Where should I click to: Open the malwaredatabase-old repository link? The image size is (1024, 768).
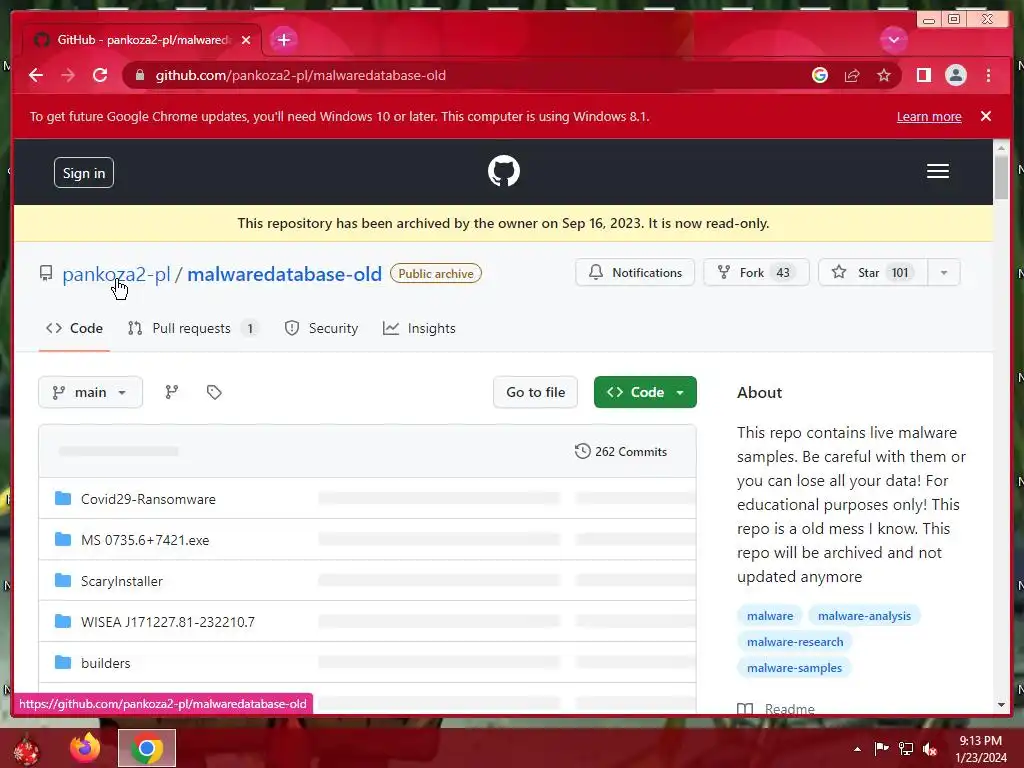(x=284, y=274)
